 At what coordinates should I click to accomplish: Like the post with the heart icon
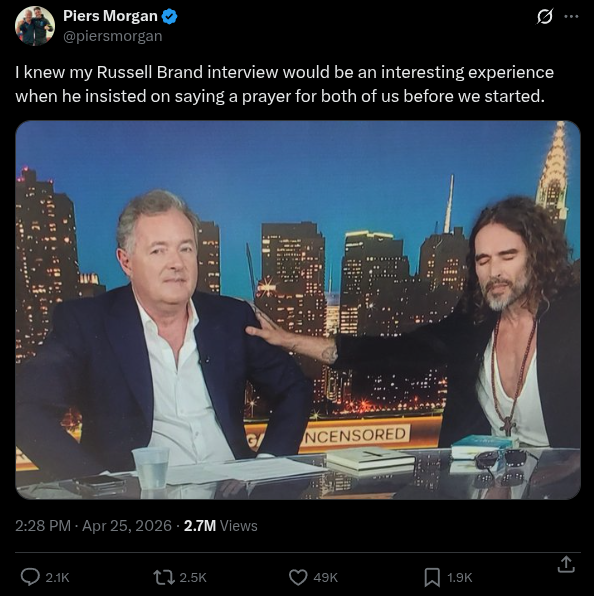coord(298,577)
